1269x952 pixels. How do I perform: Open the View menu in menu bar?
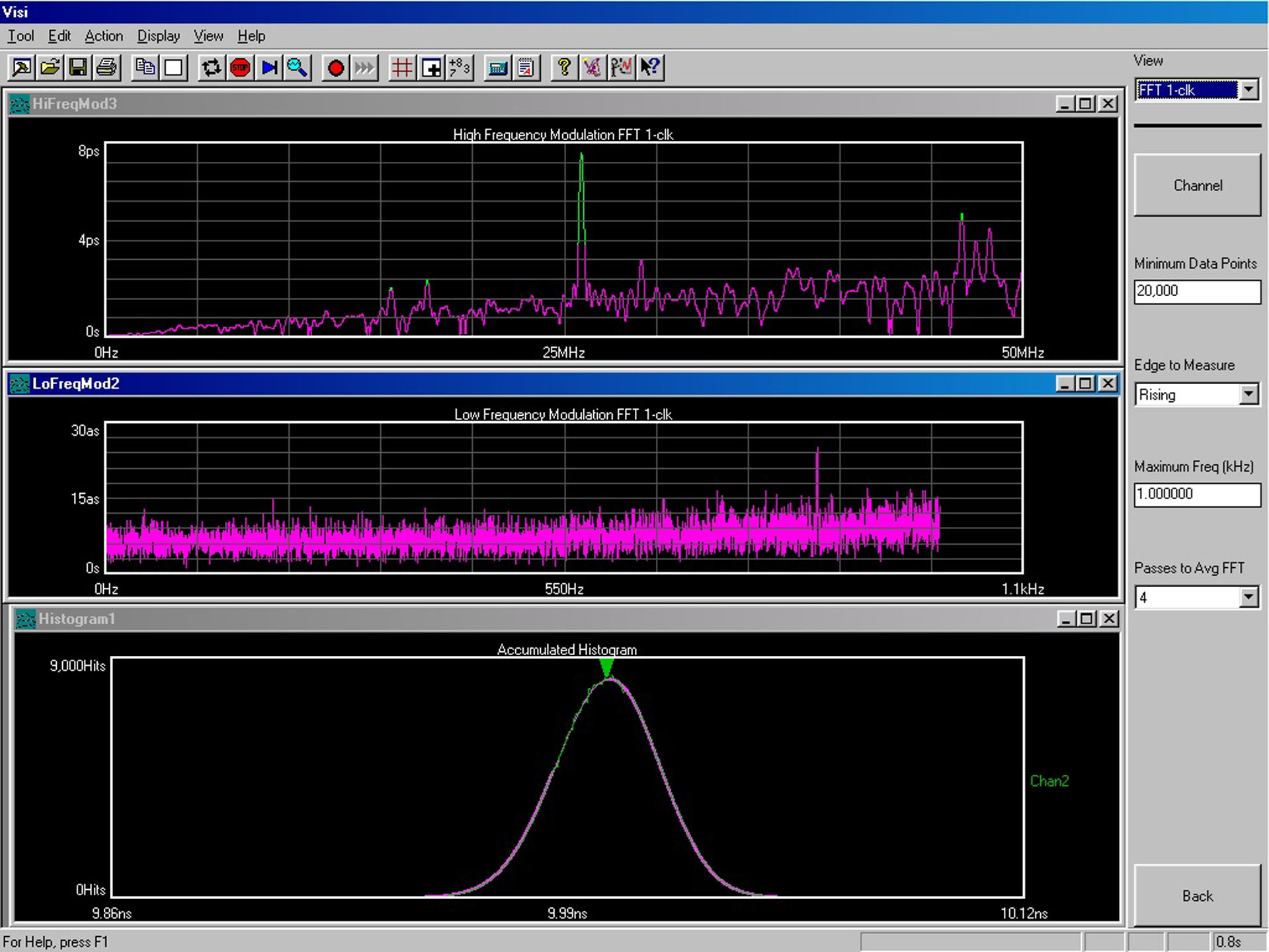208,36
